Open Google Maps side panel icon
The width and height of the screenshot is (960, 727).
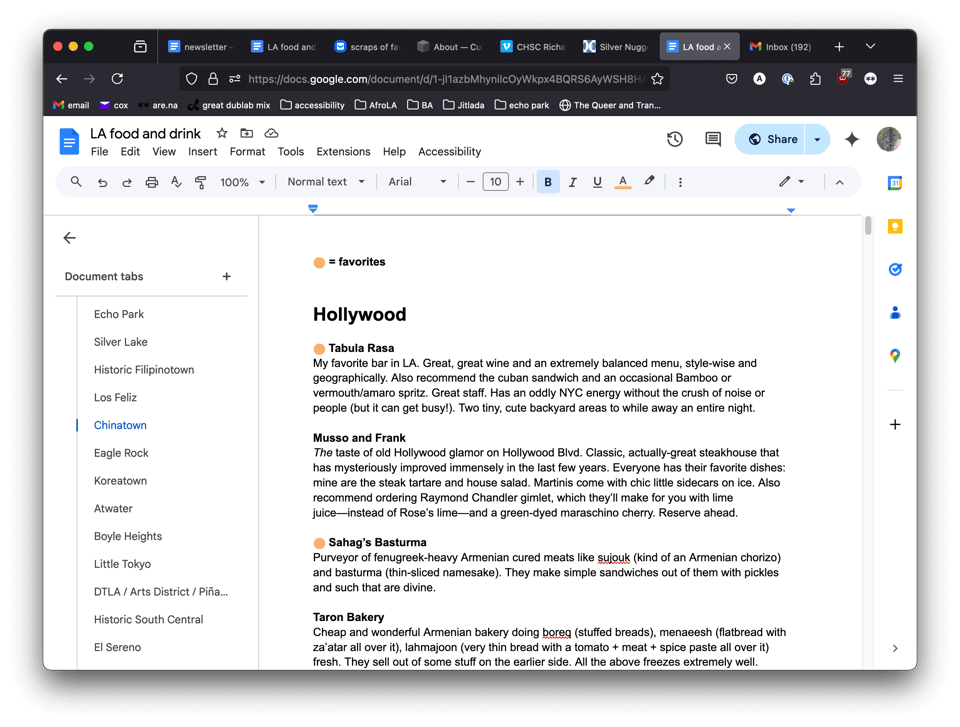point(895,356)
